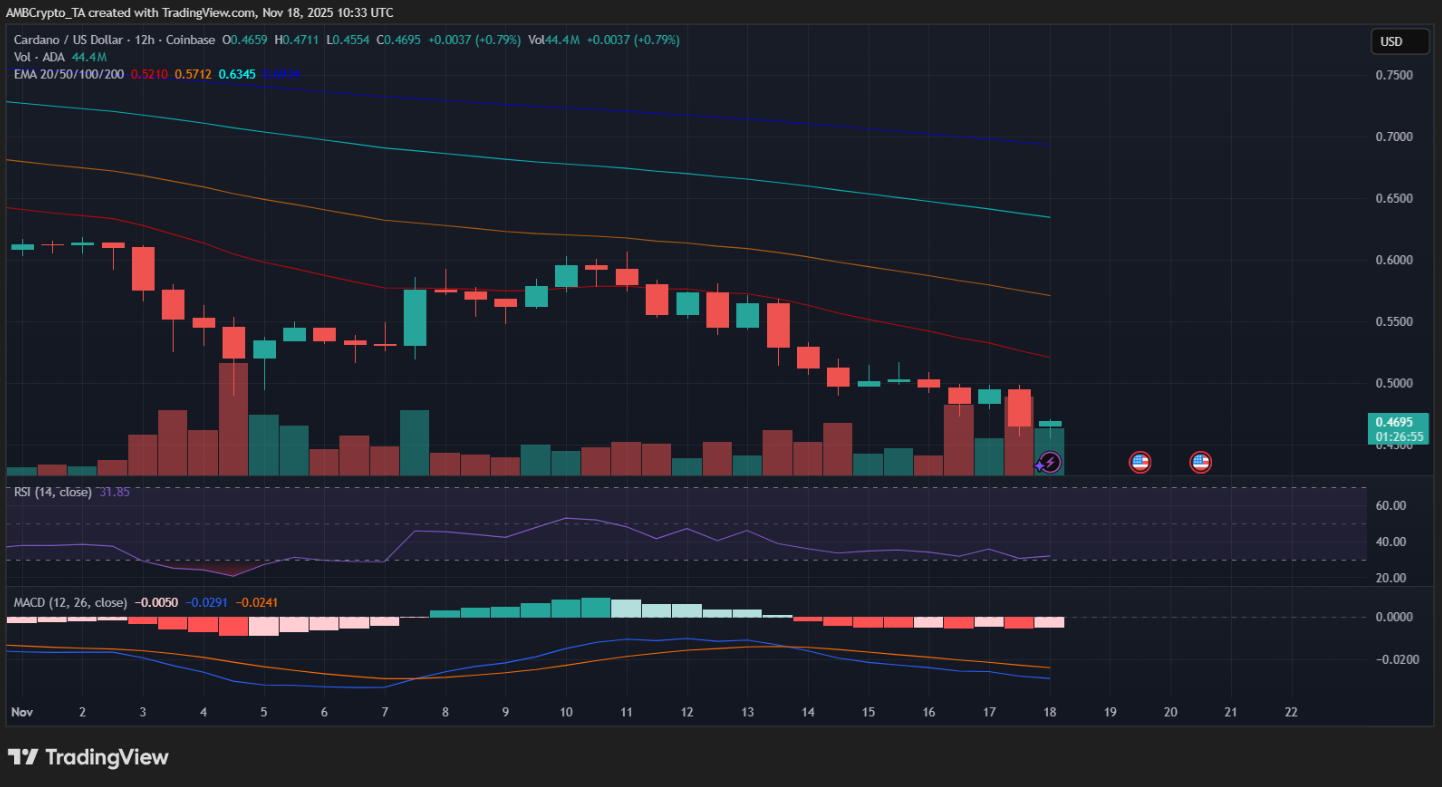Click the purple lightning event icon

point(1049,462)
